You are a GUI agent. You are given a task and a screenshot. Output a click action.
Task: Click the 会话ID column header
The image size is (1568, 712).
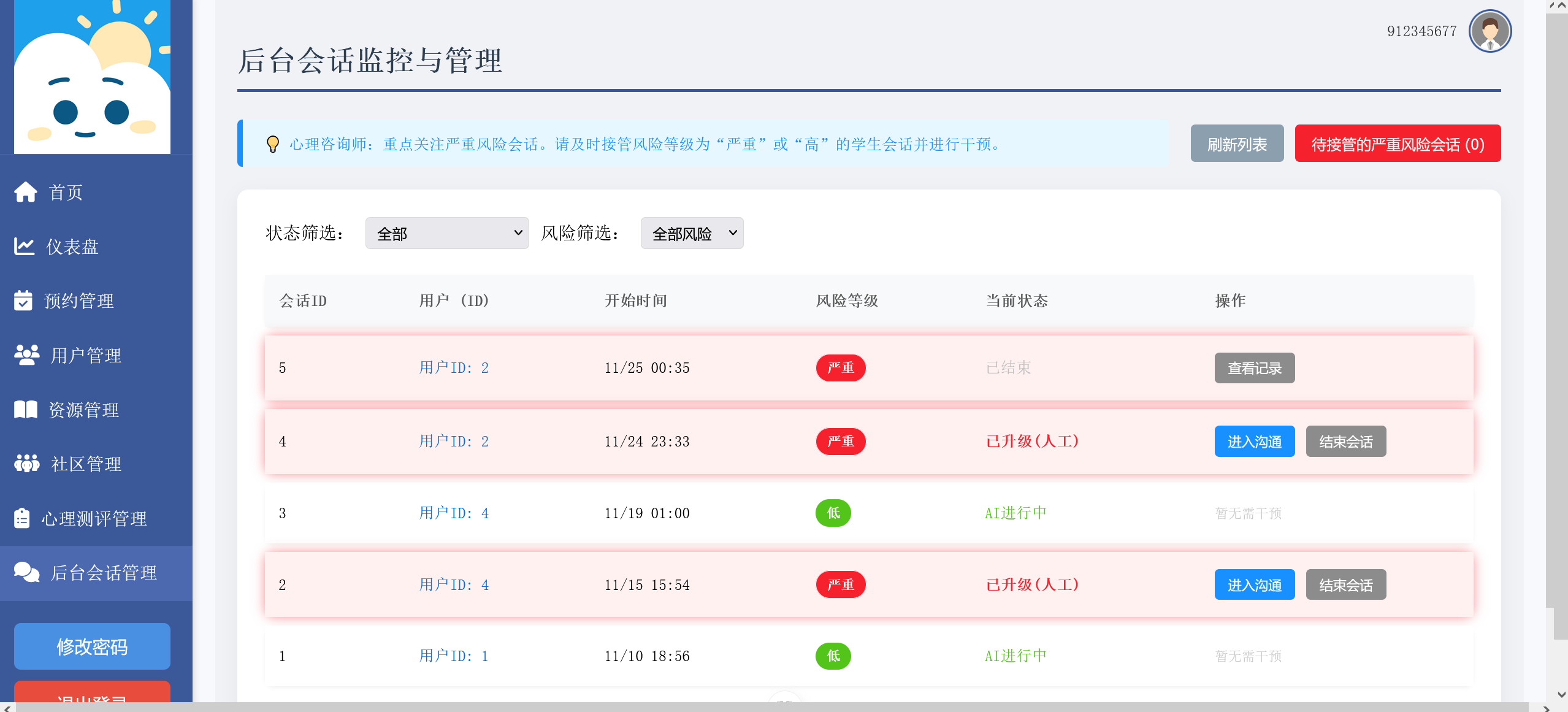(303, 300)
